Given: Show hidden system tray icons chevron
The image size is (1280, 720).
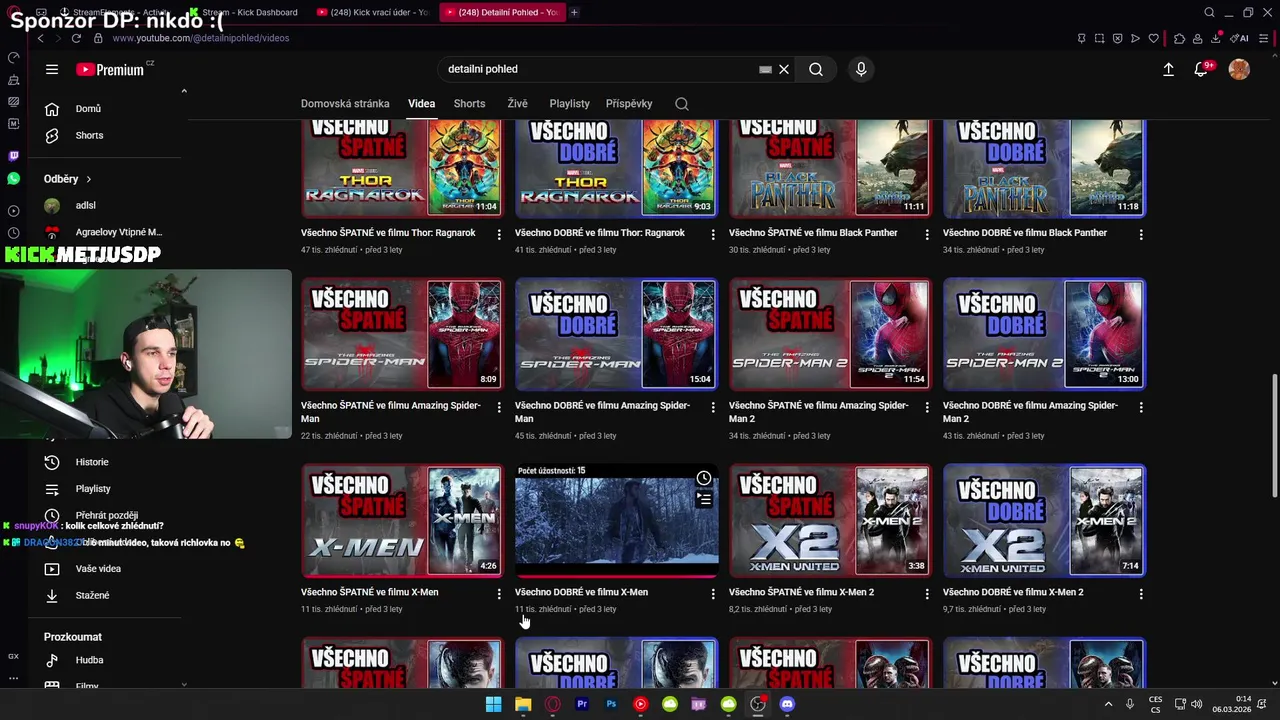Looking at the screenshot, I should click(x=1108, y=704).
